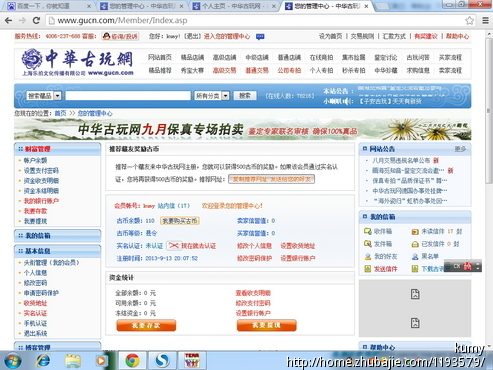This screenshot has width=493, height=370.
Task: Switch to the first 百度一下 browser tab
Action: (48, 6)
